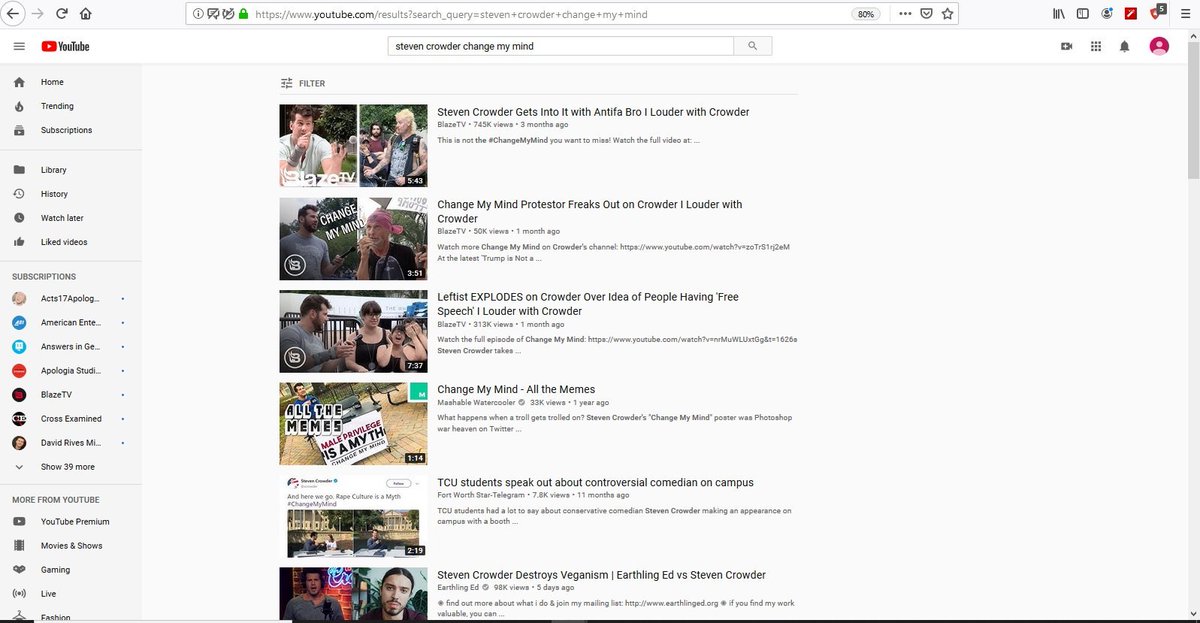Open Movies & Shows in sidebar
Screen dimensions: 1200x623
[x=70, y=546]
